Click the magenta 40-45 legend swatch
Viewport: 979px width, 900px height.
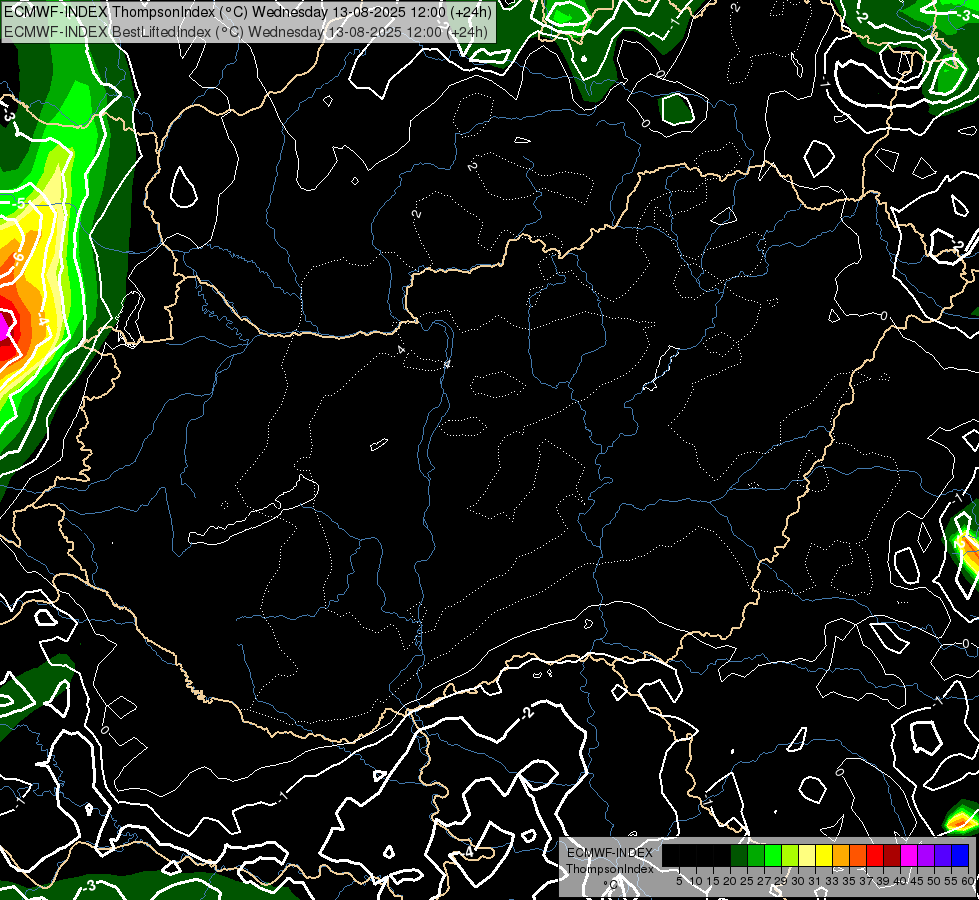[909, 856]
